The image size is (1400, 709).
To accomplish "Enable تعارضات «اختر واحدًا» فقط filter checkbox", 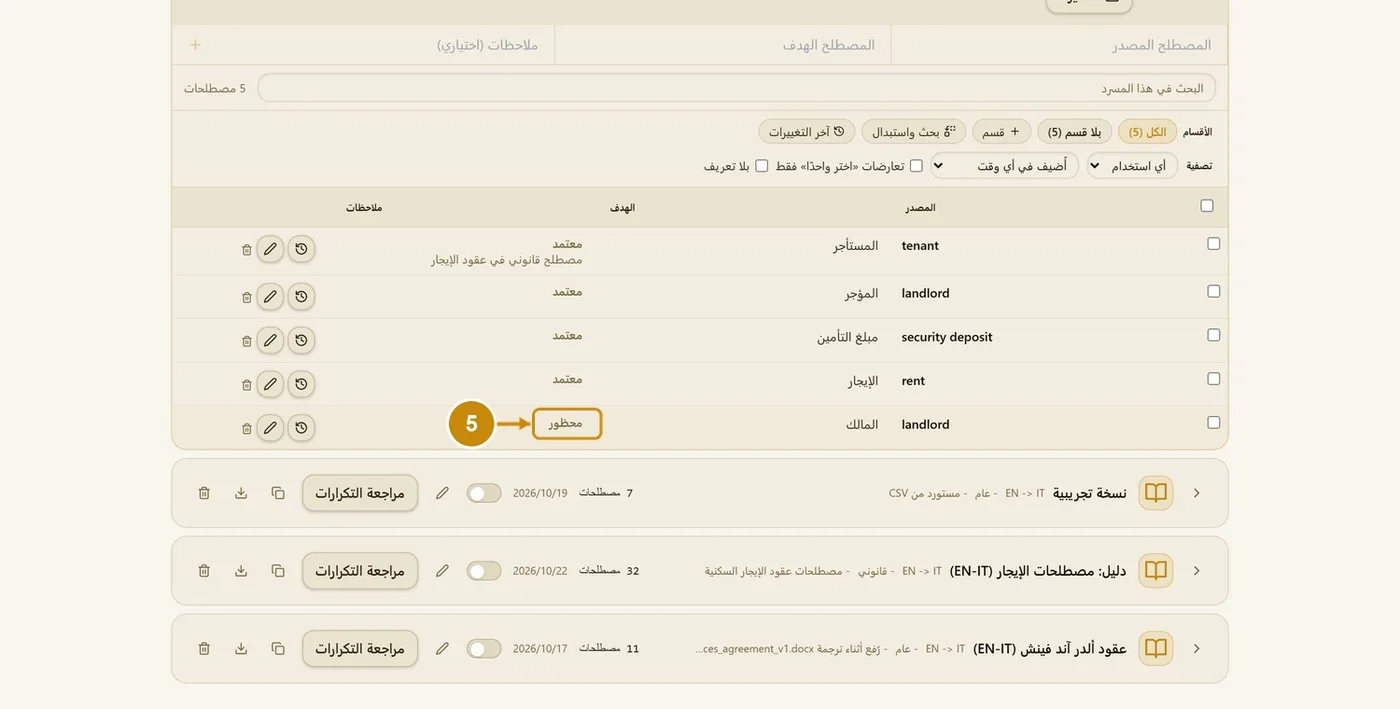I will 916,166.
